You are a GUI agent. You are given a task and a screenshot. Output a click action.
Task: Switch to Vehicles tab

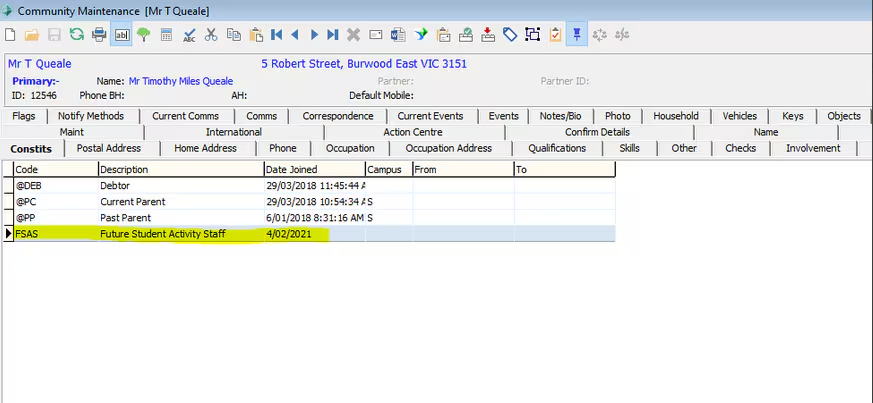point(739,116)
